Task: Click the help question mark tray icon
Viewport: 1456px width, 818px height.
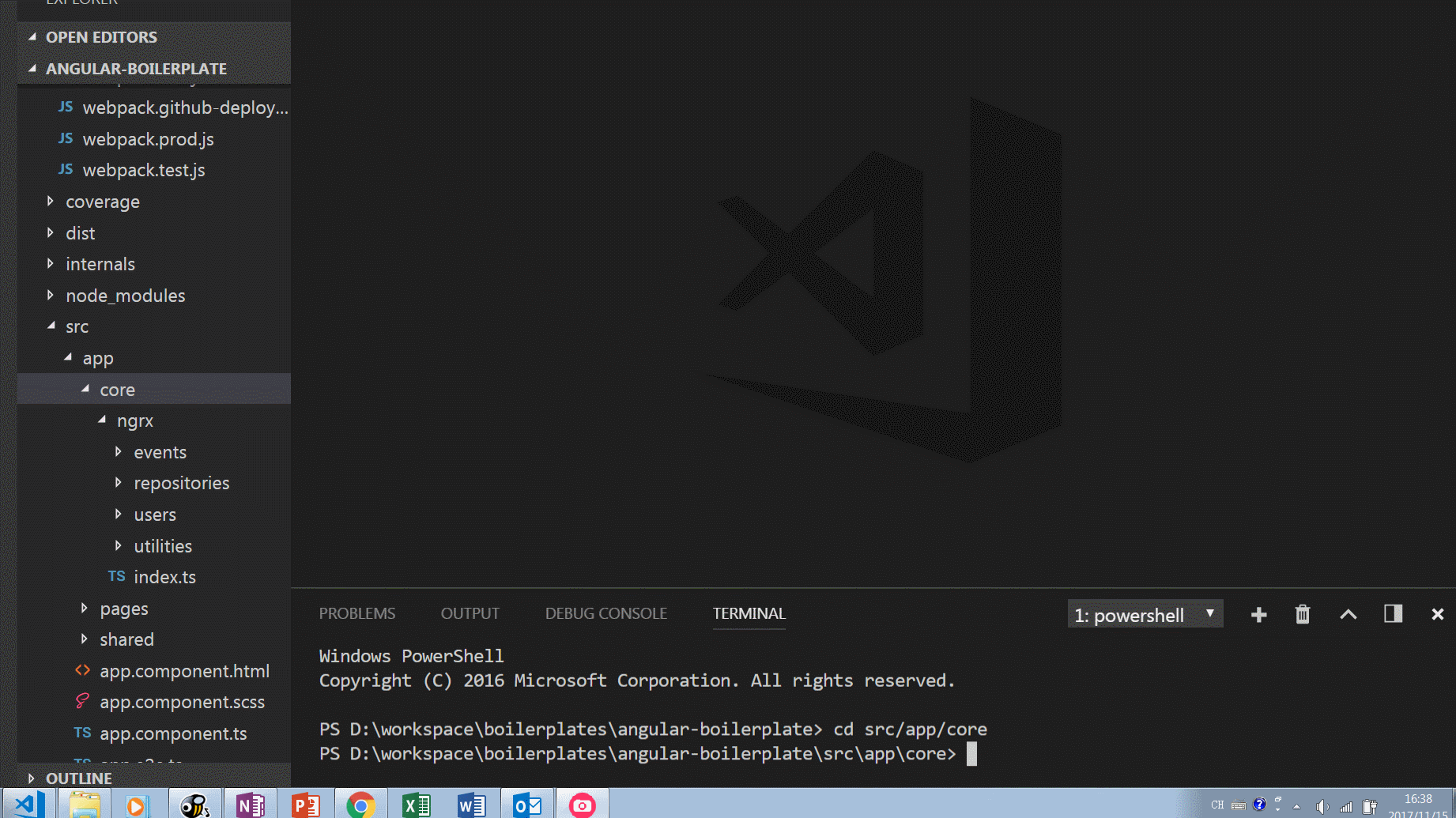Action: click(x=1259, y=805)
